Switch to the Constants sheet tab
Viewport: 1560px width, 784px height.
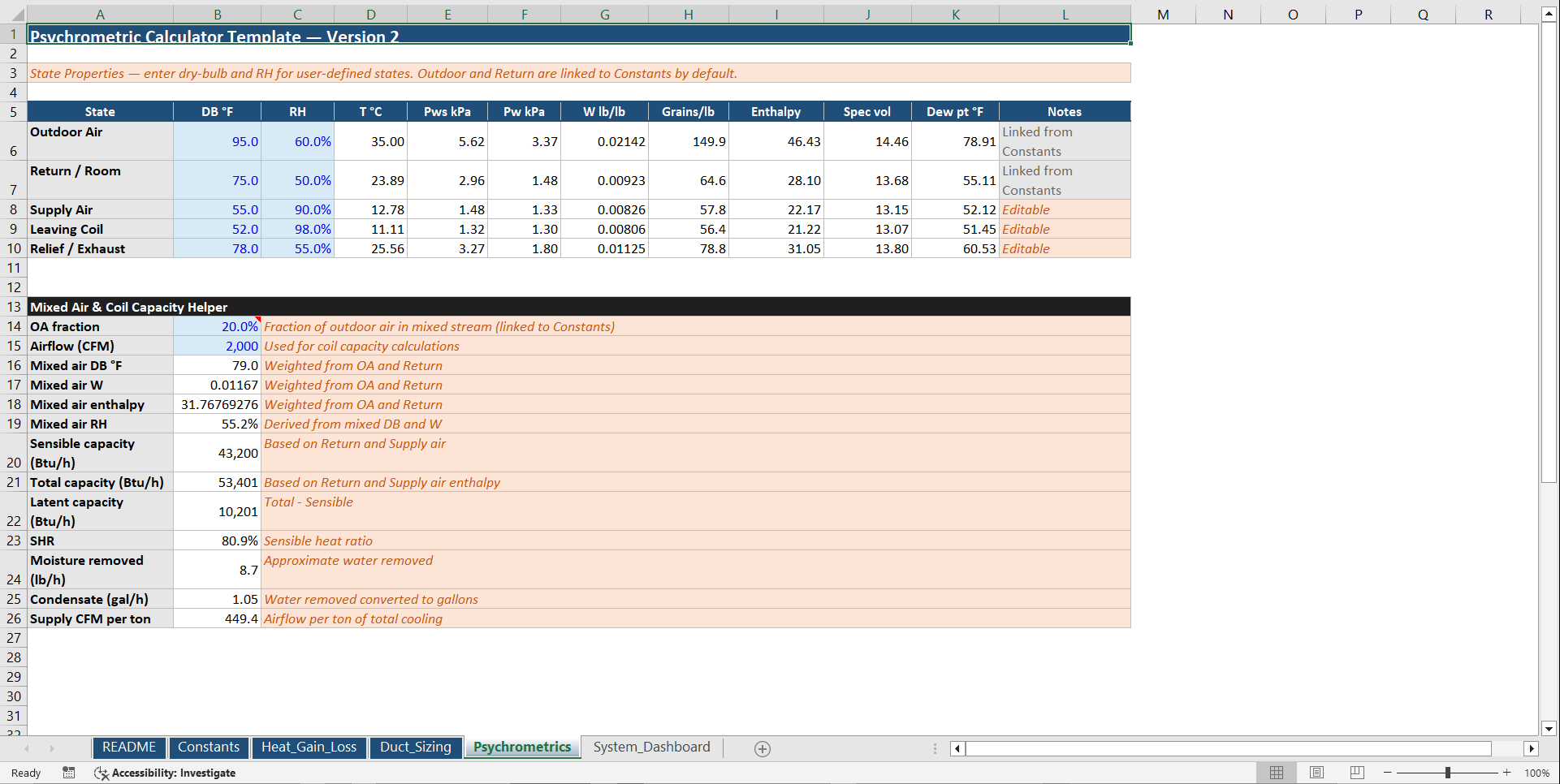(x=209, y=747)
